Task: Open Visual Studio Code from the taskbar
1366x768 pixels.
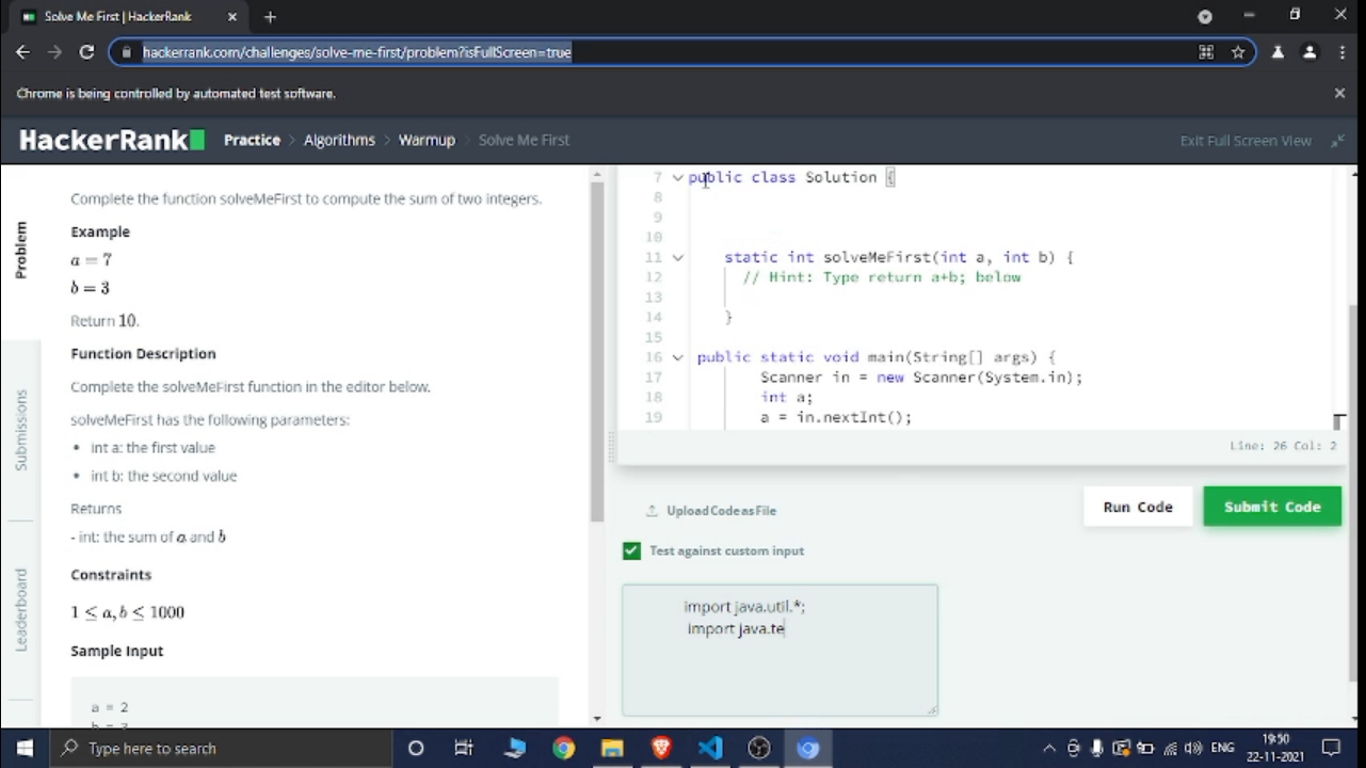Action: click(710, 748)
